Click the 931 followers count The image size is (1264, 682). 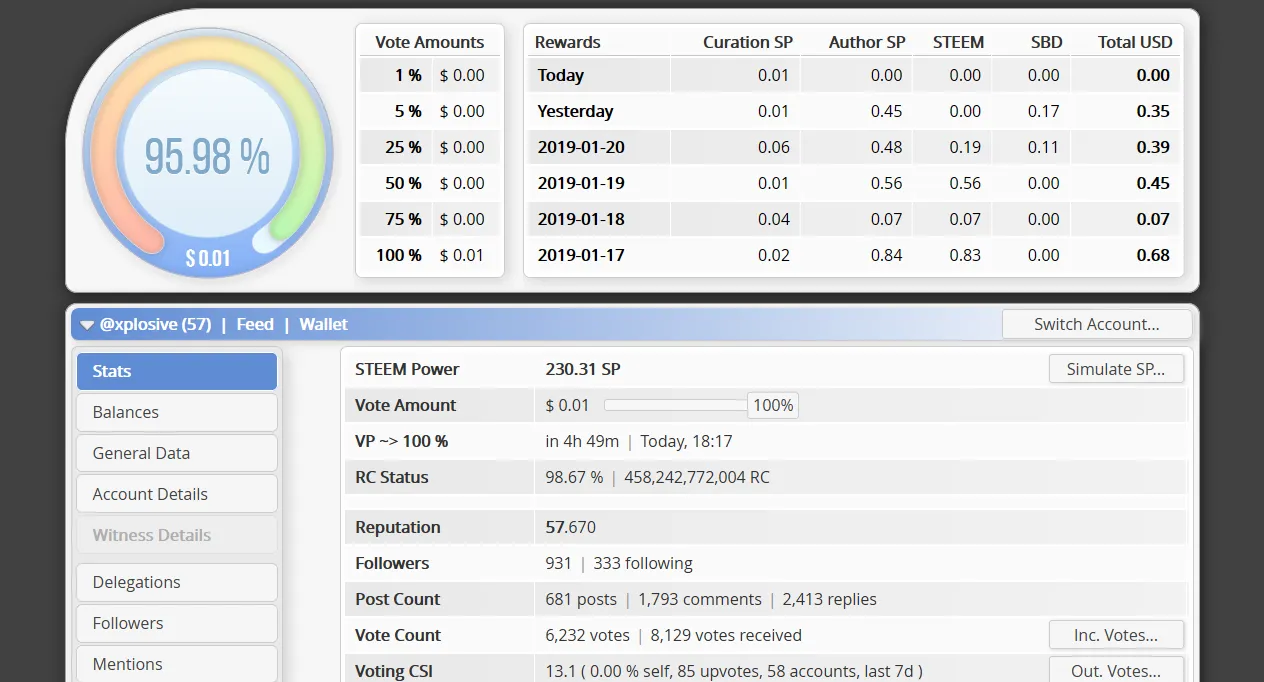click(x=559, y=563)
